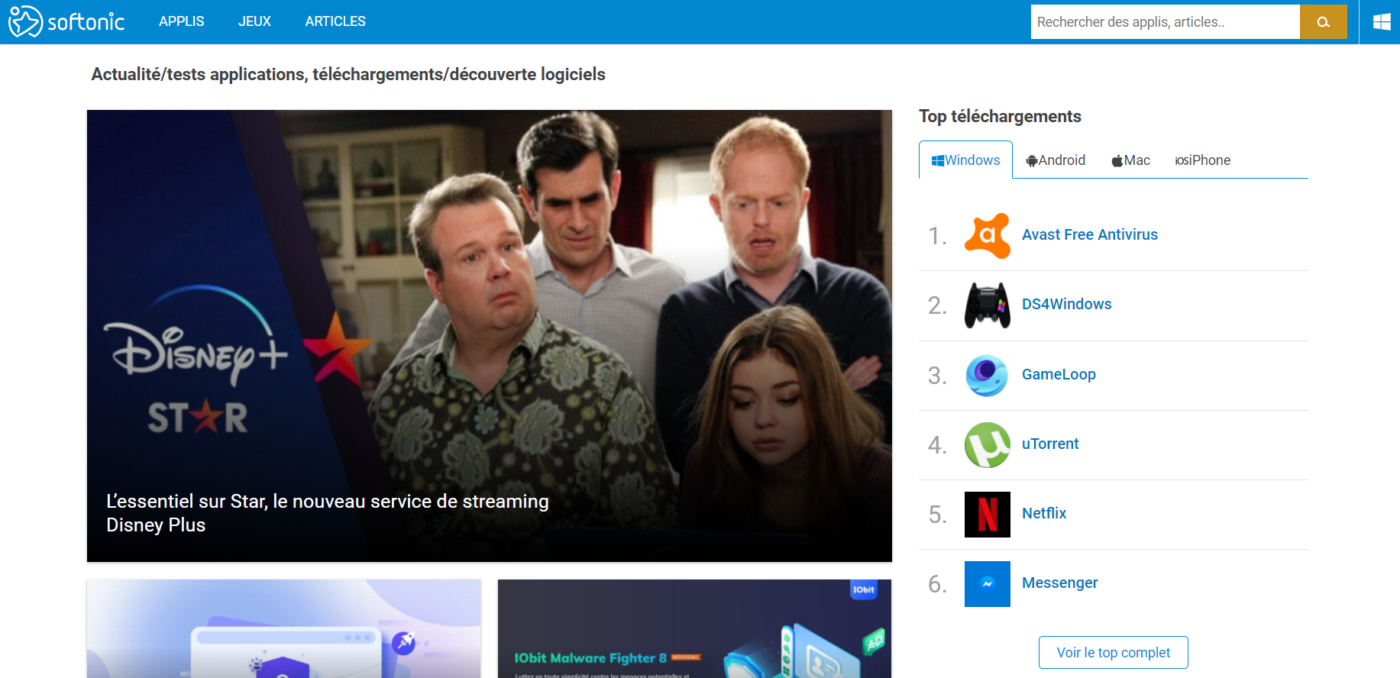
Task: Open the uTorrent app icon
Action: tap(987, 445)
